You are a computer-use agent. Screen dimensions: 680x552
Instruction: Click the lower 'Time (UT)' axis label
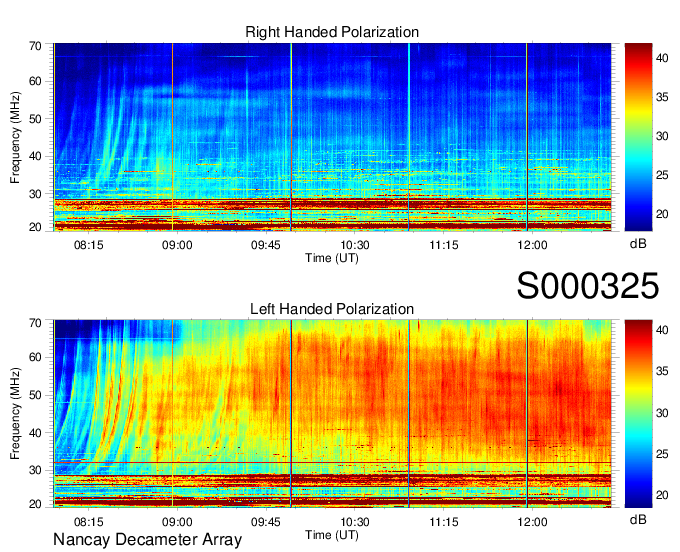coord(332,535)
